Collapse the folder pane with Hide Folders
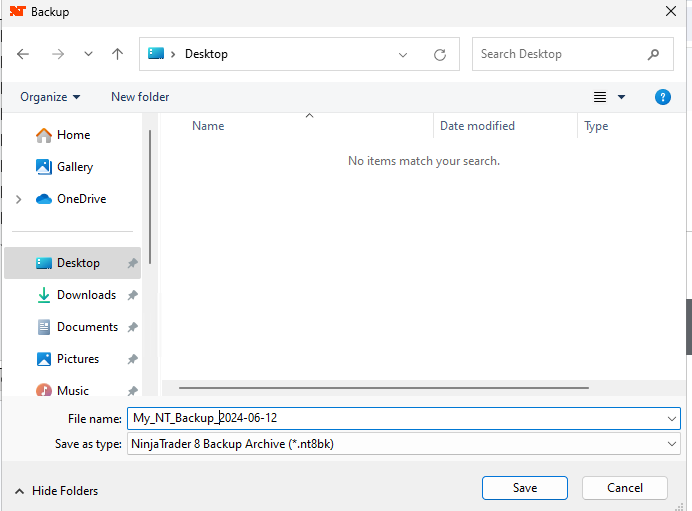 click(x=56, y=491)
